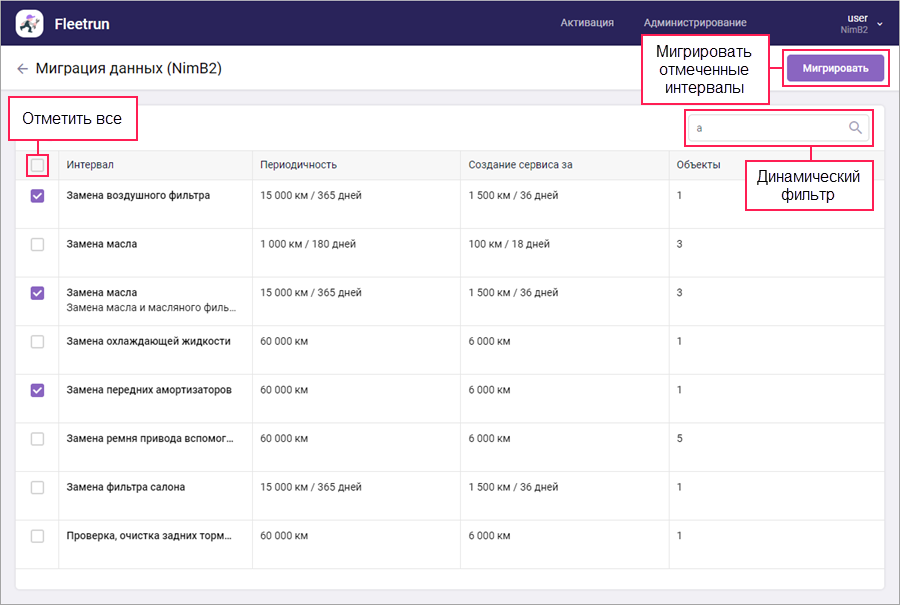Click the Периодичность column header
Image resolution: width=900 pixels, height=605 pixels.
pos(298,165)
